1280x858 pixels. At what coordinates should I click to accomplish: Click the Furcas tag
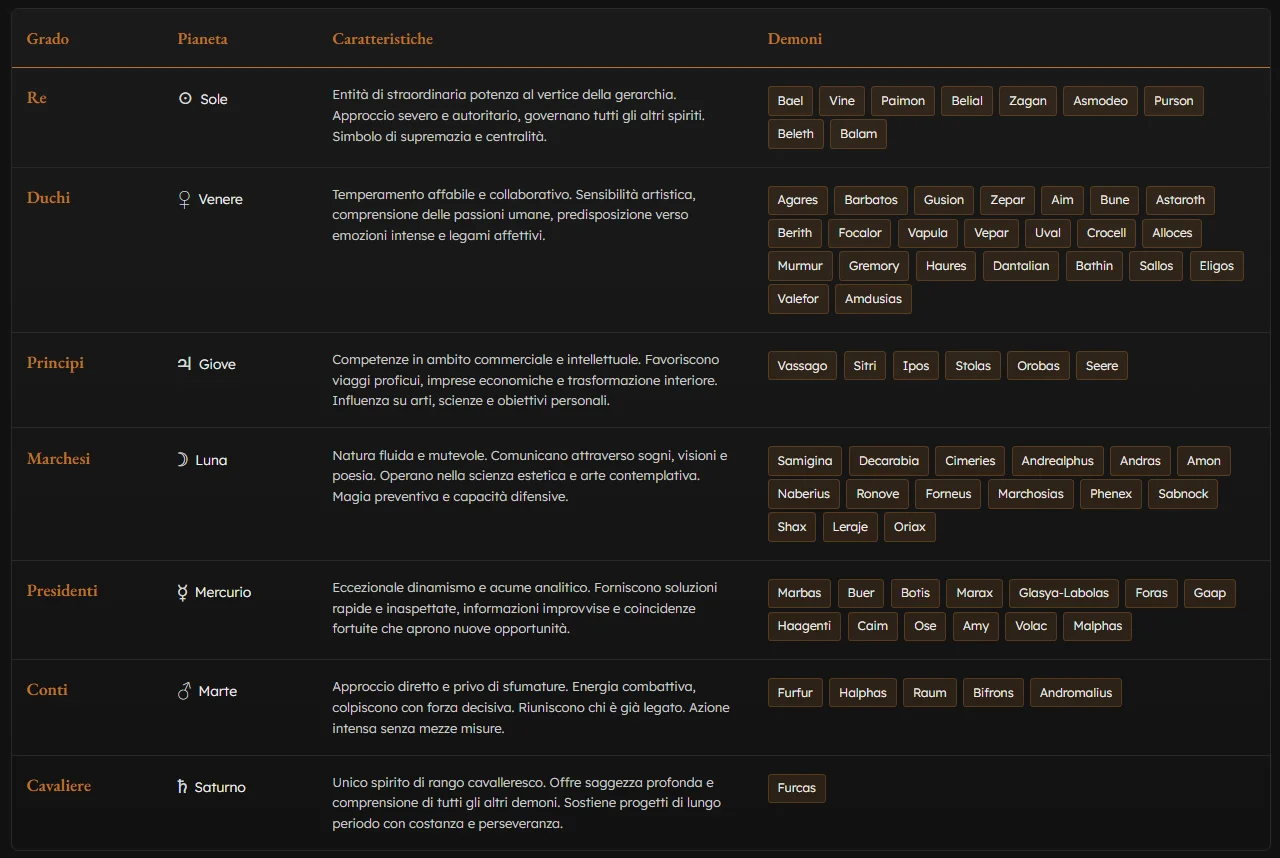click(797, 788)
